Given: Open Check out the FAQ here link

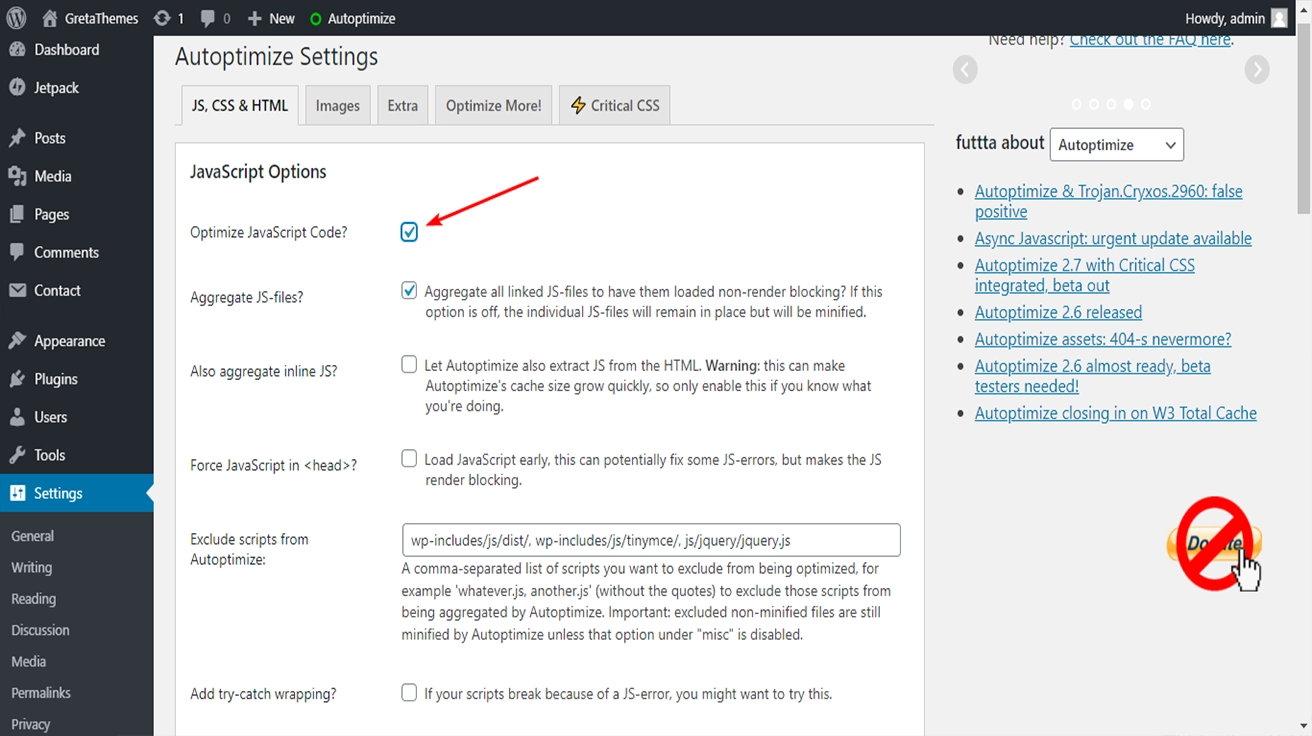Looking at the screenshot, I should point(1151,40).
